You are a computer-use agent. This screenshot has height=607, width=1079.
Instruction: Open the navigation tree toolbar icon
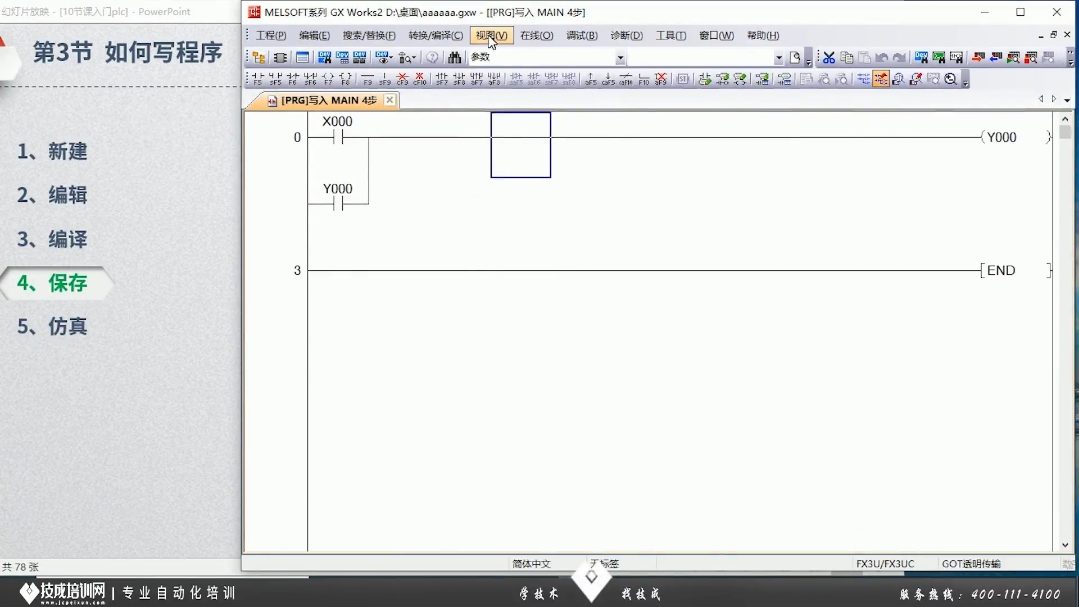[x=259, y=58]
